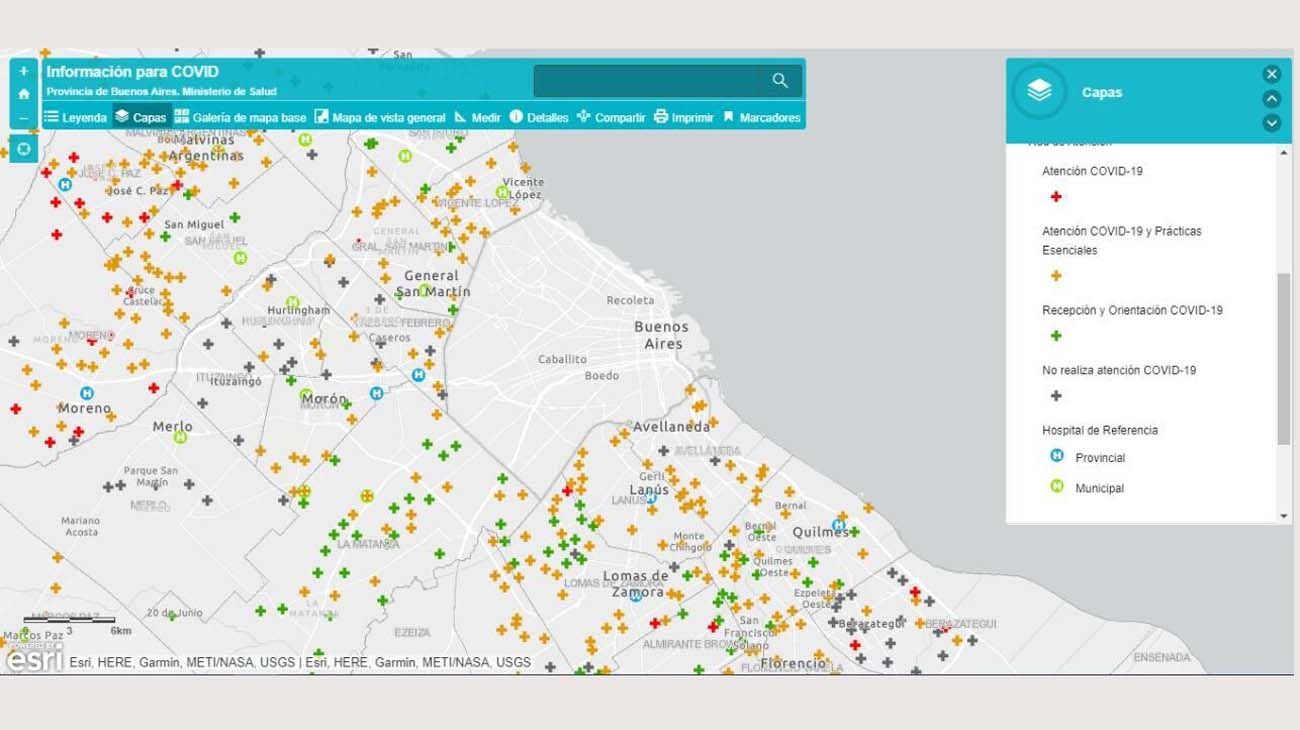Click the Hurlingham municipal hospital marker
Viewport: 1300px width, 730px height.
[293, 301]
